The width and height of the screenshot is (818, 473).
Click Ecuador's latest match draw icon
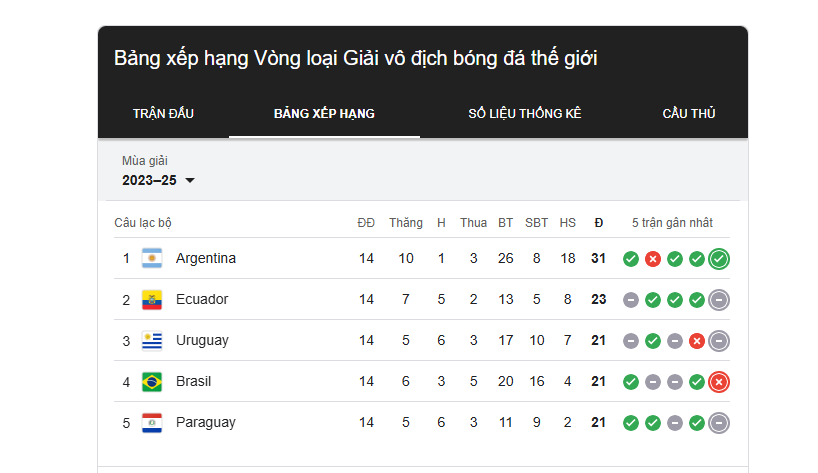pyautogui.click(x=719, y=300)
